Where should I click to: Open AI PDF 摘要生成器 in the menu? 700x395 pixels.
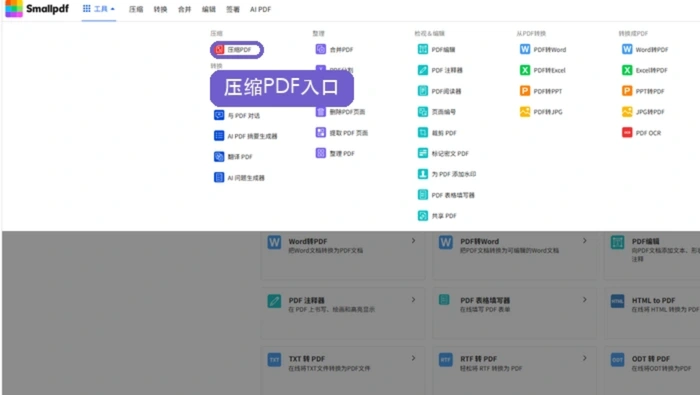(x=246, y=136)
